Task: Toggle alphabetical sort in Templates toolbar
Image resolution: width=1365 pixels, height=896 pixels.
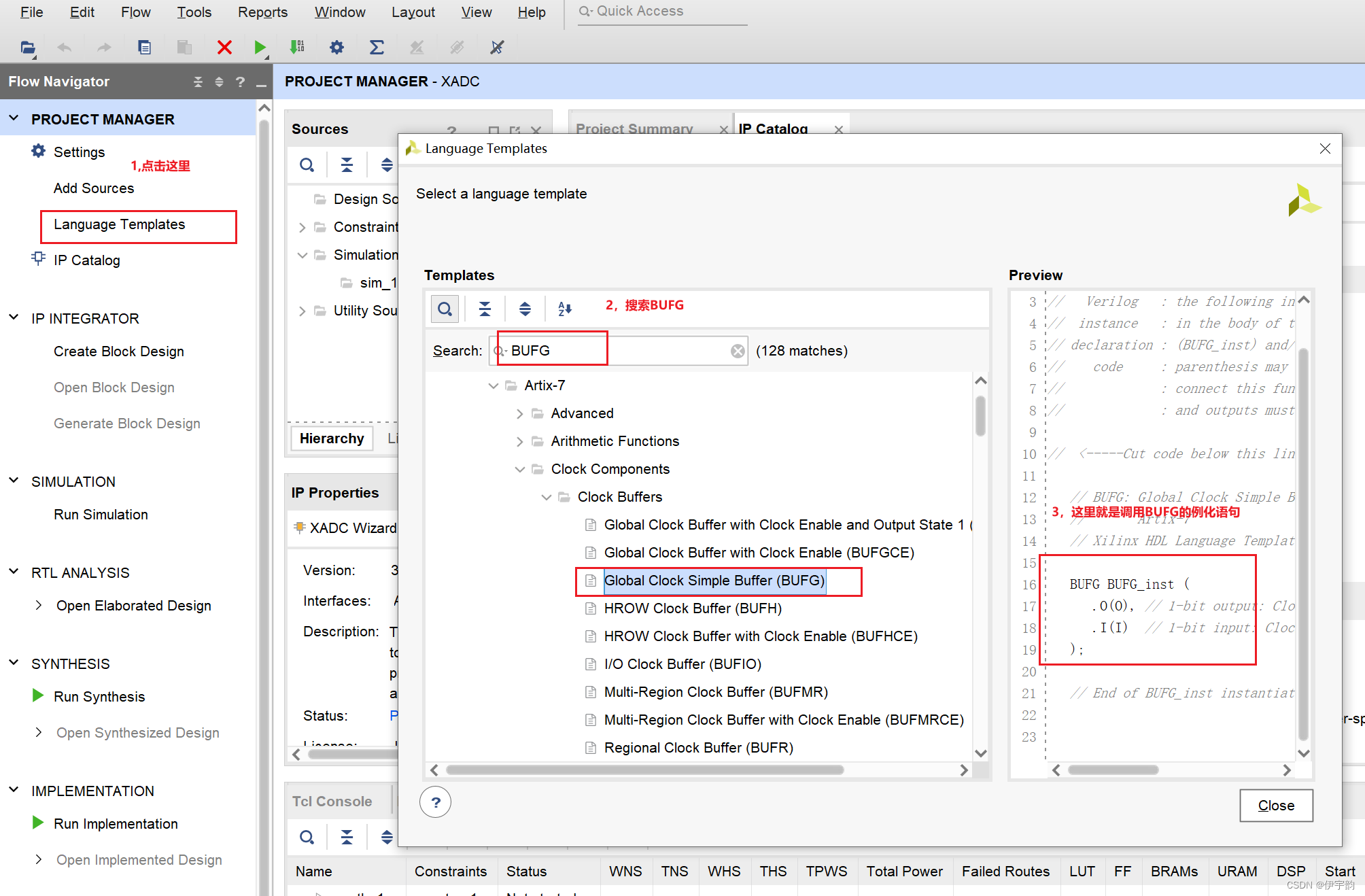Action: 565,309
